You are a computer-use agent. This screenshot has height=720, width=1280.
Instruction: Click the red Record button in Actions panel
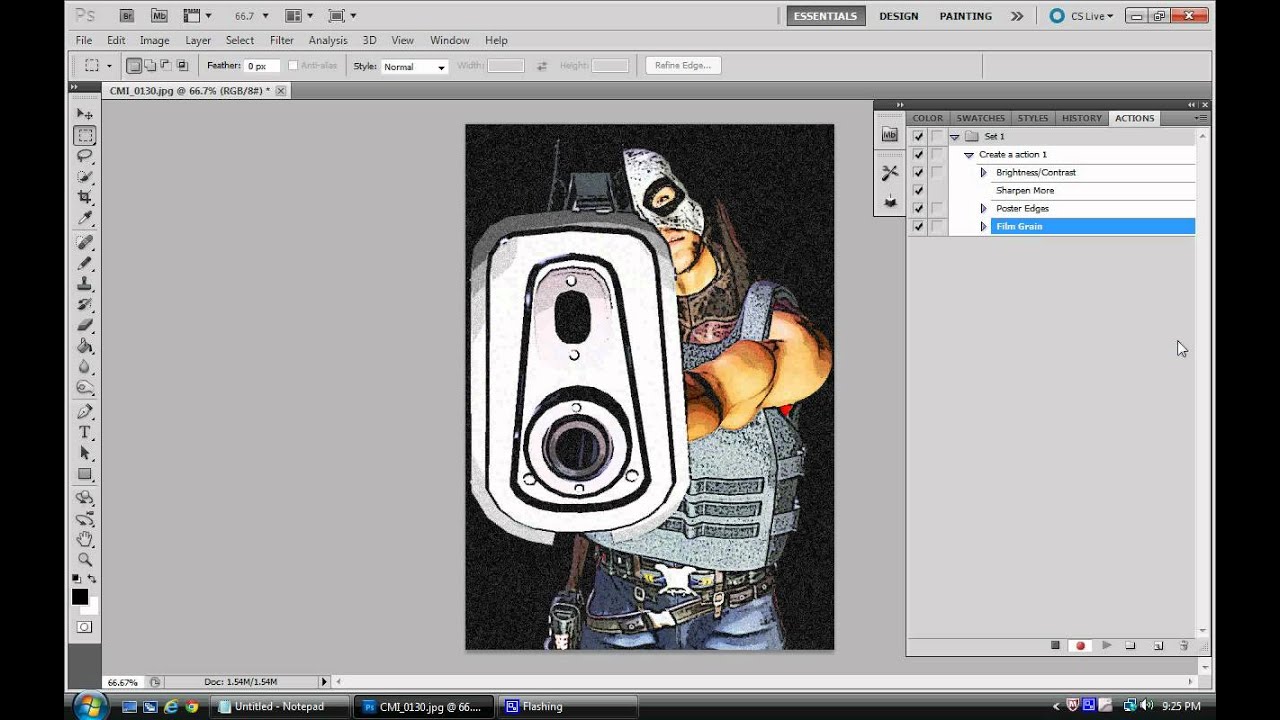tap(1080, 646)
